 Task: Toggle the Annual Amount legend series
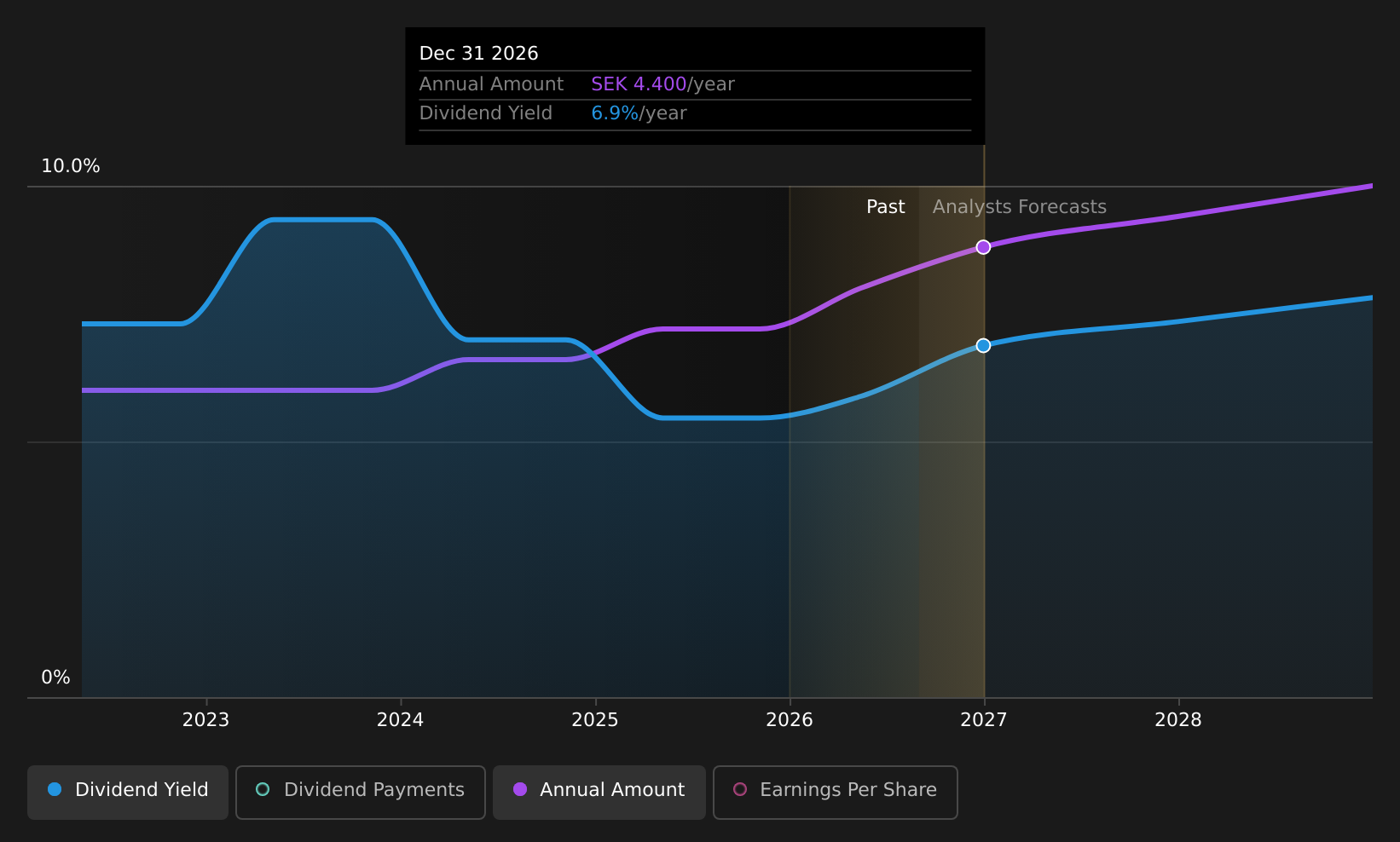[x=599, y=792]
